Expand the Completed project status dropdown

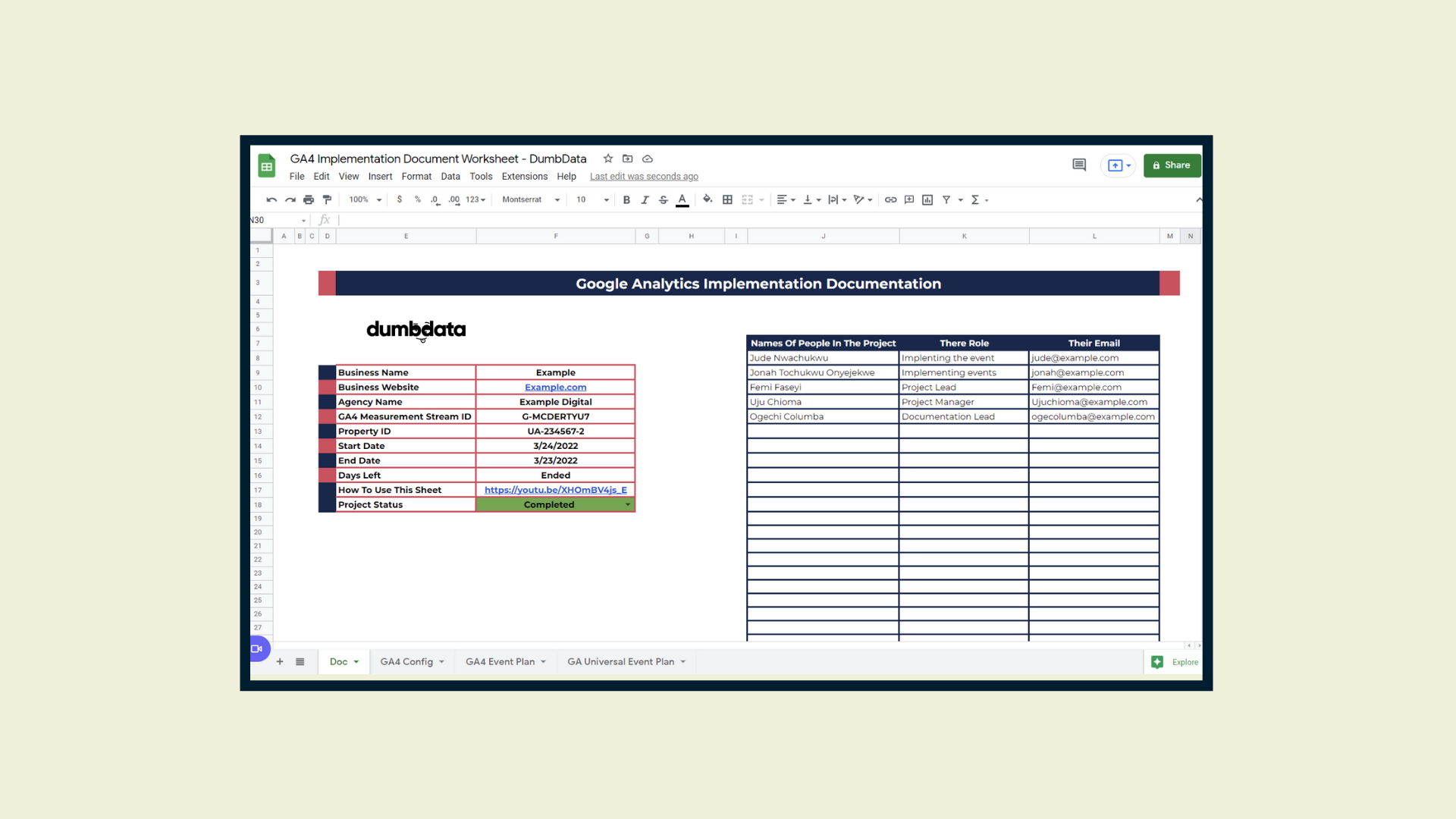[x=628, y=505]
